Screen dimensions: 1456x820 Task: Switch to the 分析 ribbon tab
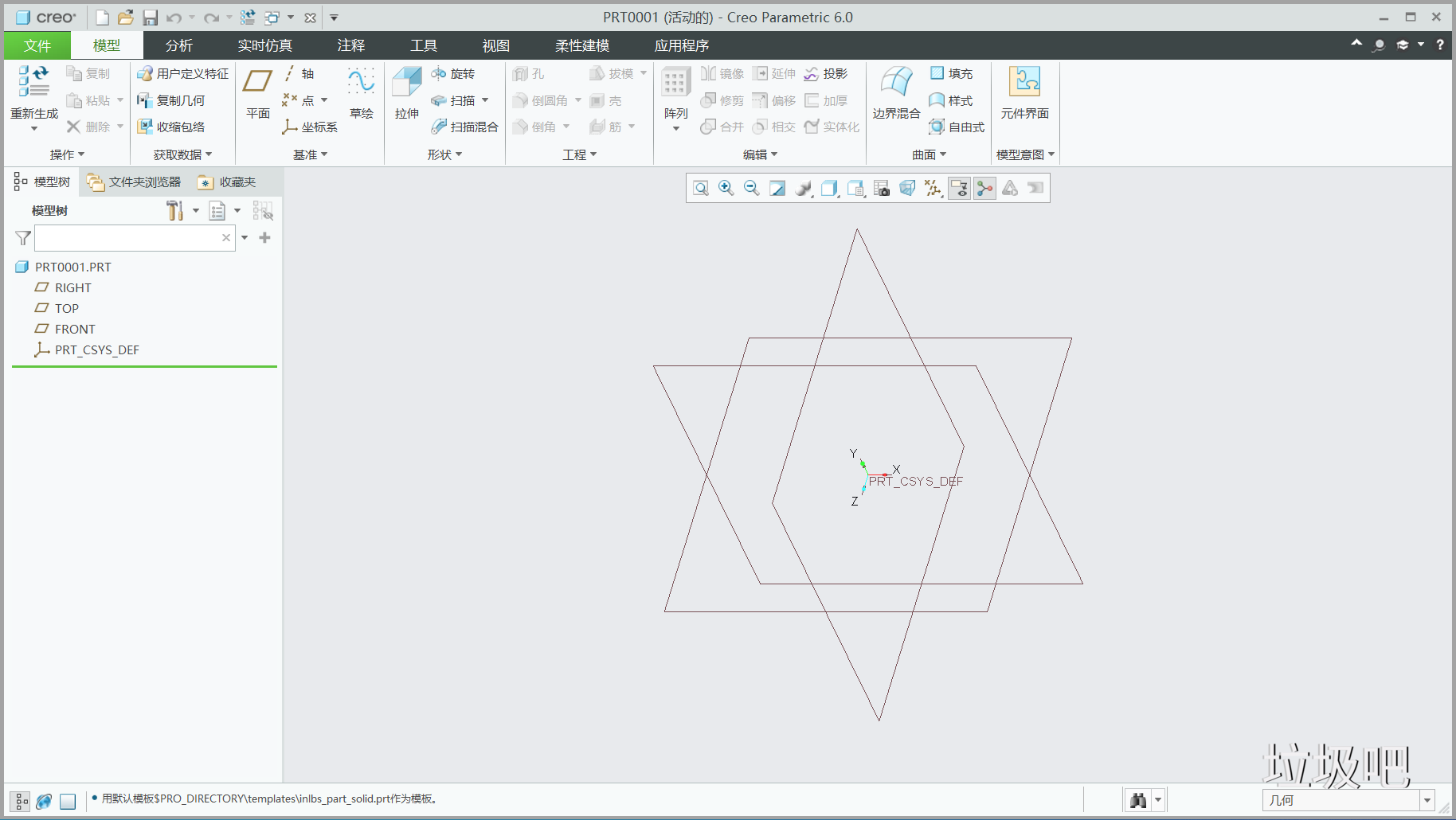(179, 45)
